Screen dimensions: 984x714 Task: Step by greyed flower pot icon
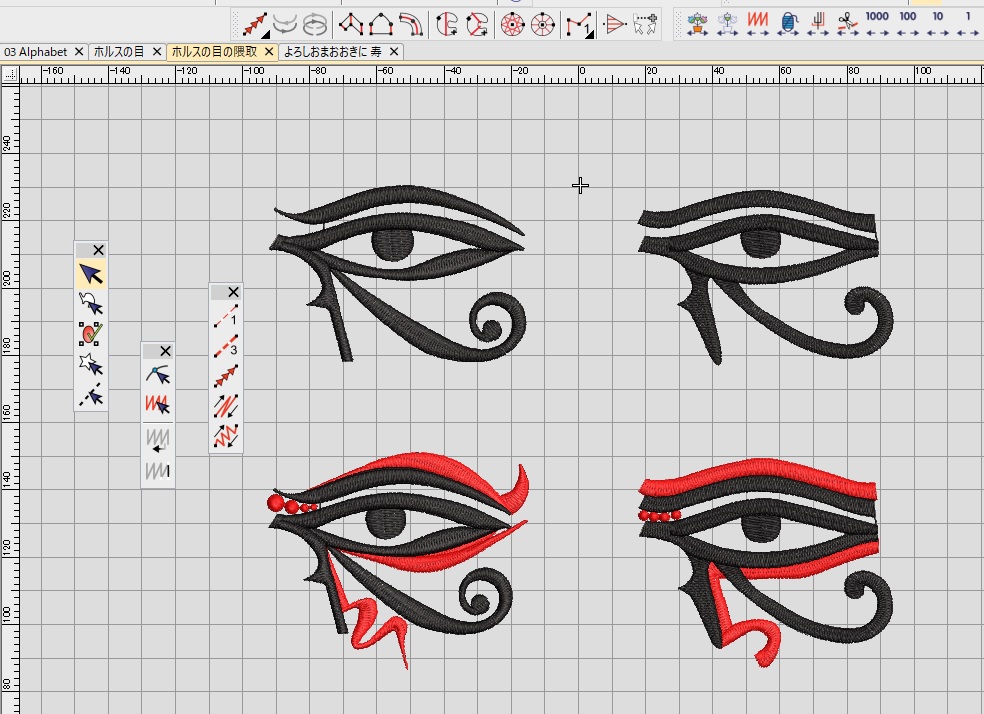click(727, 24)
